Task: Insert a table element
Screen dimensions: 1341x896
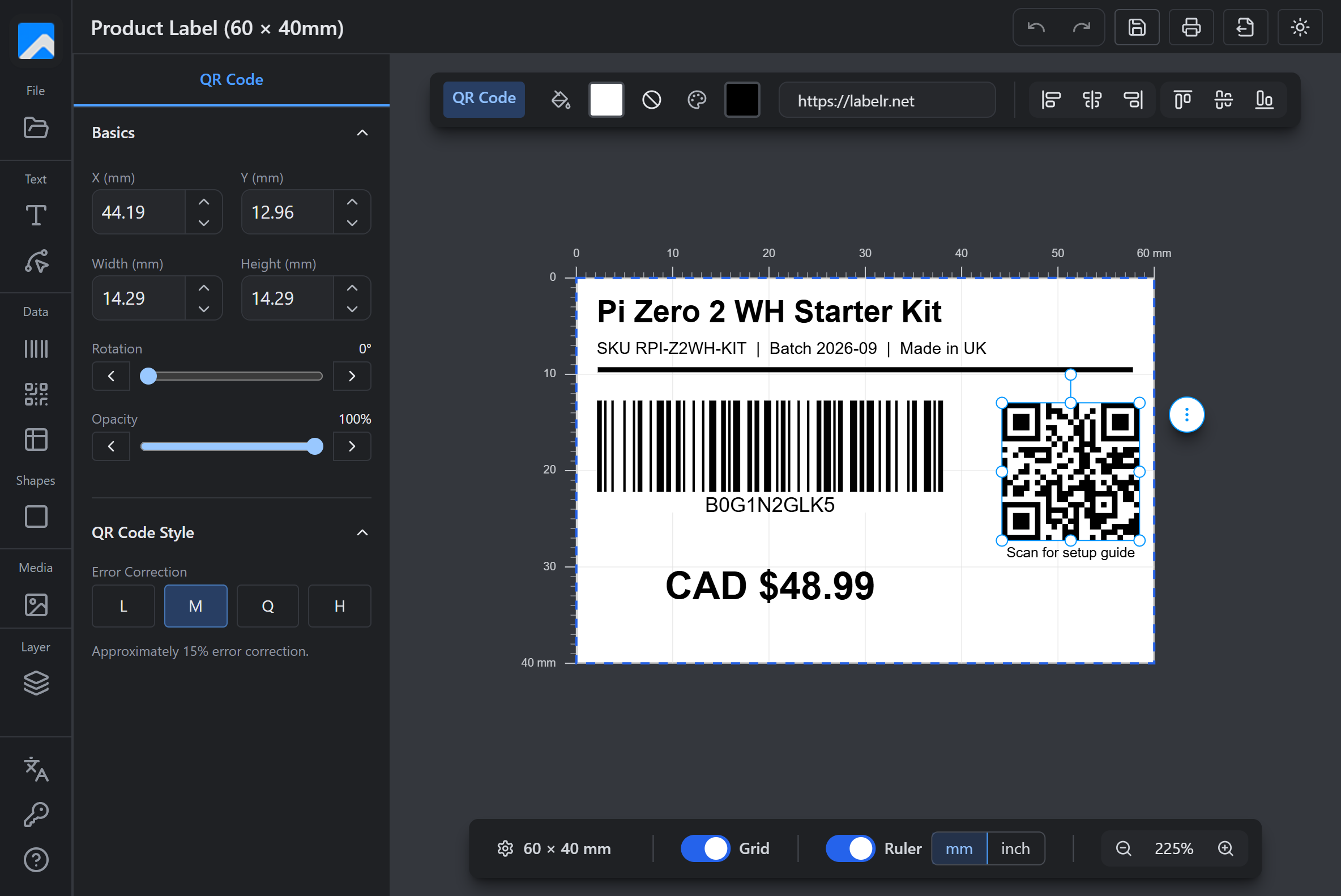Action: (x=36, y=440)
